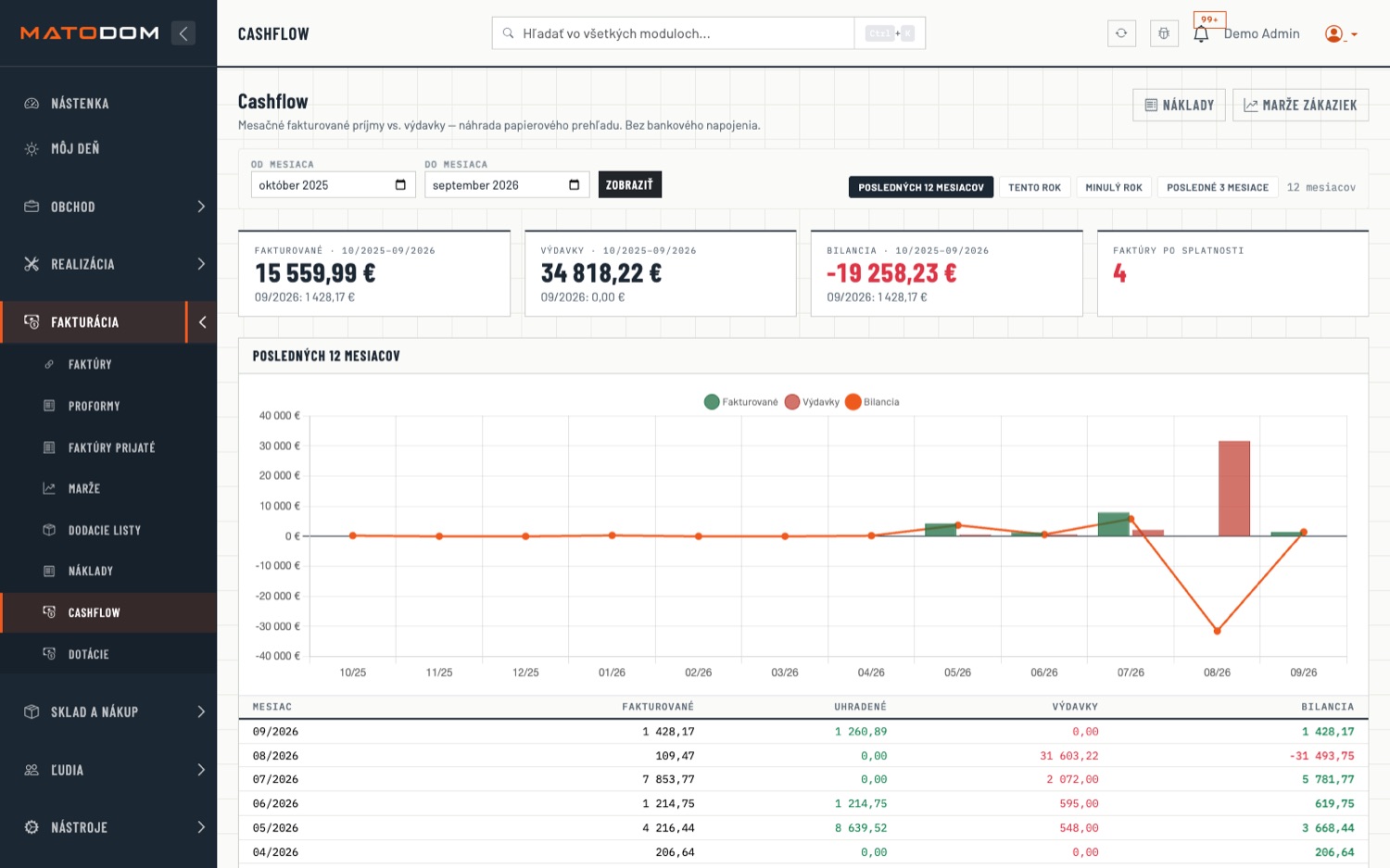Image resolution: width=1390 pixels, height=868 pixels.
Task: Click the Obchod briefcase icon
Action: coord(32,207)
